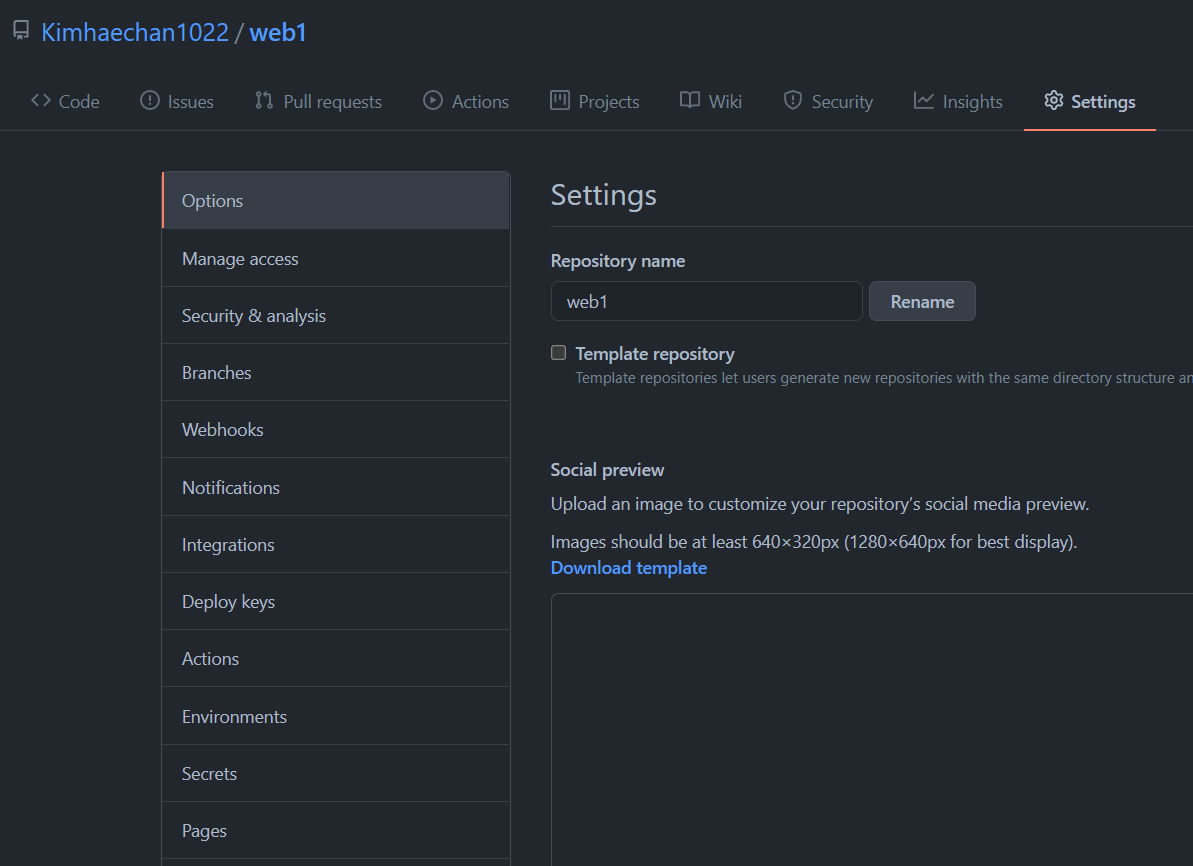Click the Actions play-circle icon
The width and height of the screenshot is (1193, 866).
(433, 100)
